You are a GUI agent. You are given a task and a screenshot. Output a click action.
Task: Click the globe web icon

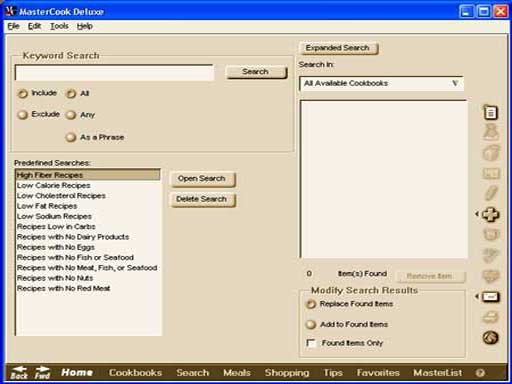tap(491, 338)
